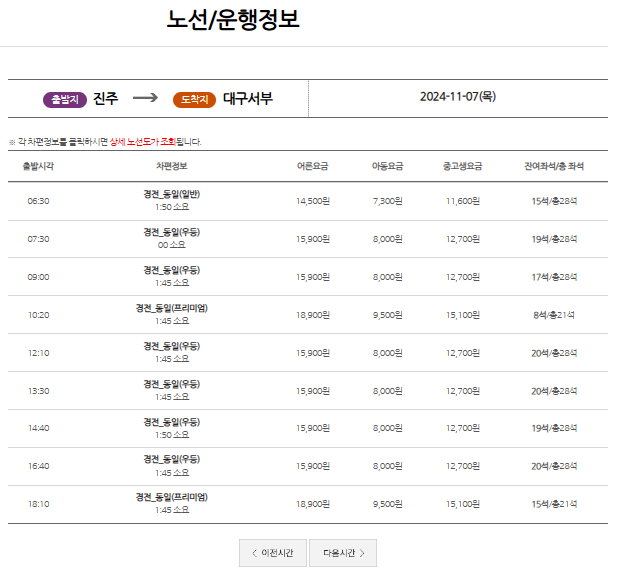The height and width of the screenshot is (572, 619).
Task: Click the 14:40 departure time
Action: coord(38,428)
